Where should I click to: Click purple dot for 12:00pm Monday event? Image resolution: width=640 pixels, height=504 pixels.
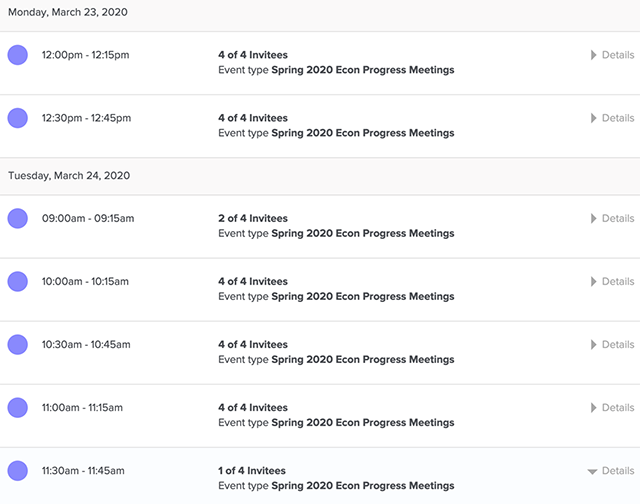tap(18, 55)
